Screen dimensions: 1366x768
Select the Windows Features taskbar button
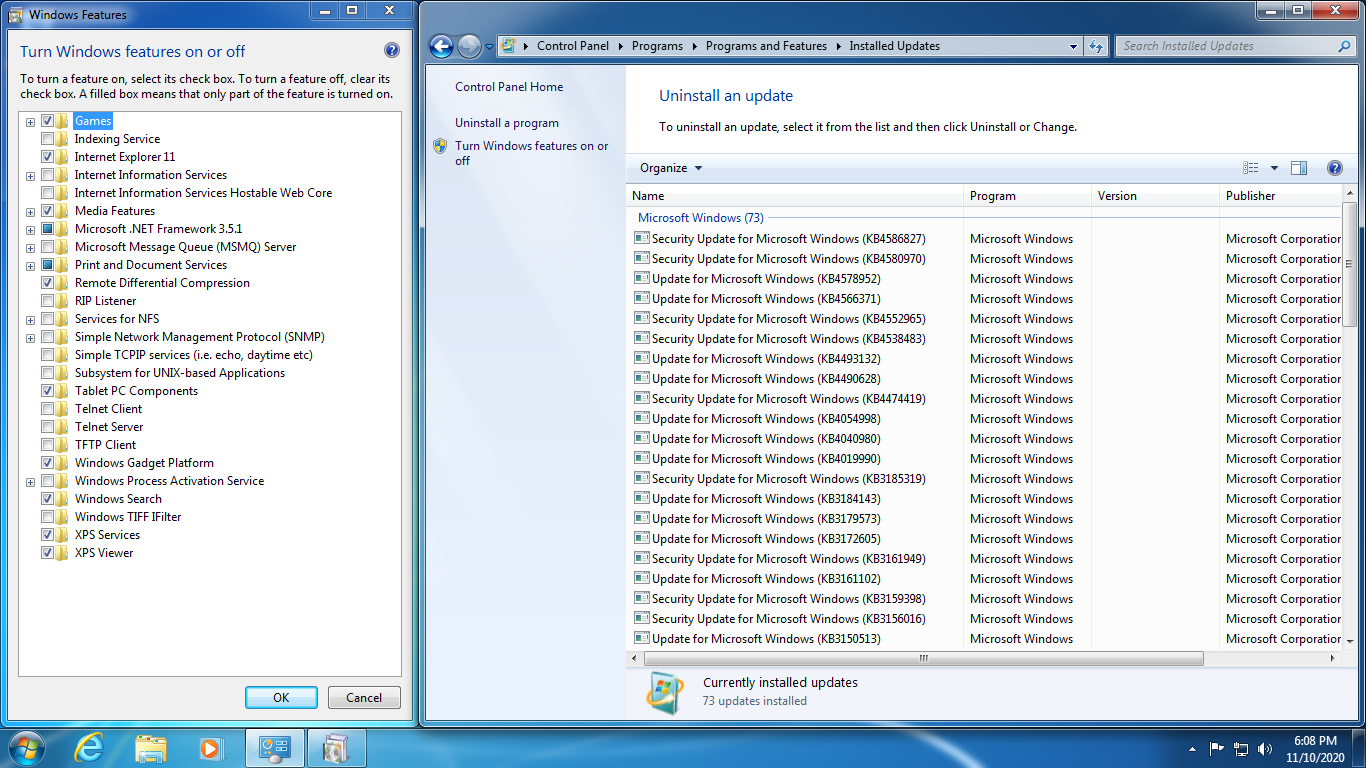[x=337, y=748]
